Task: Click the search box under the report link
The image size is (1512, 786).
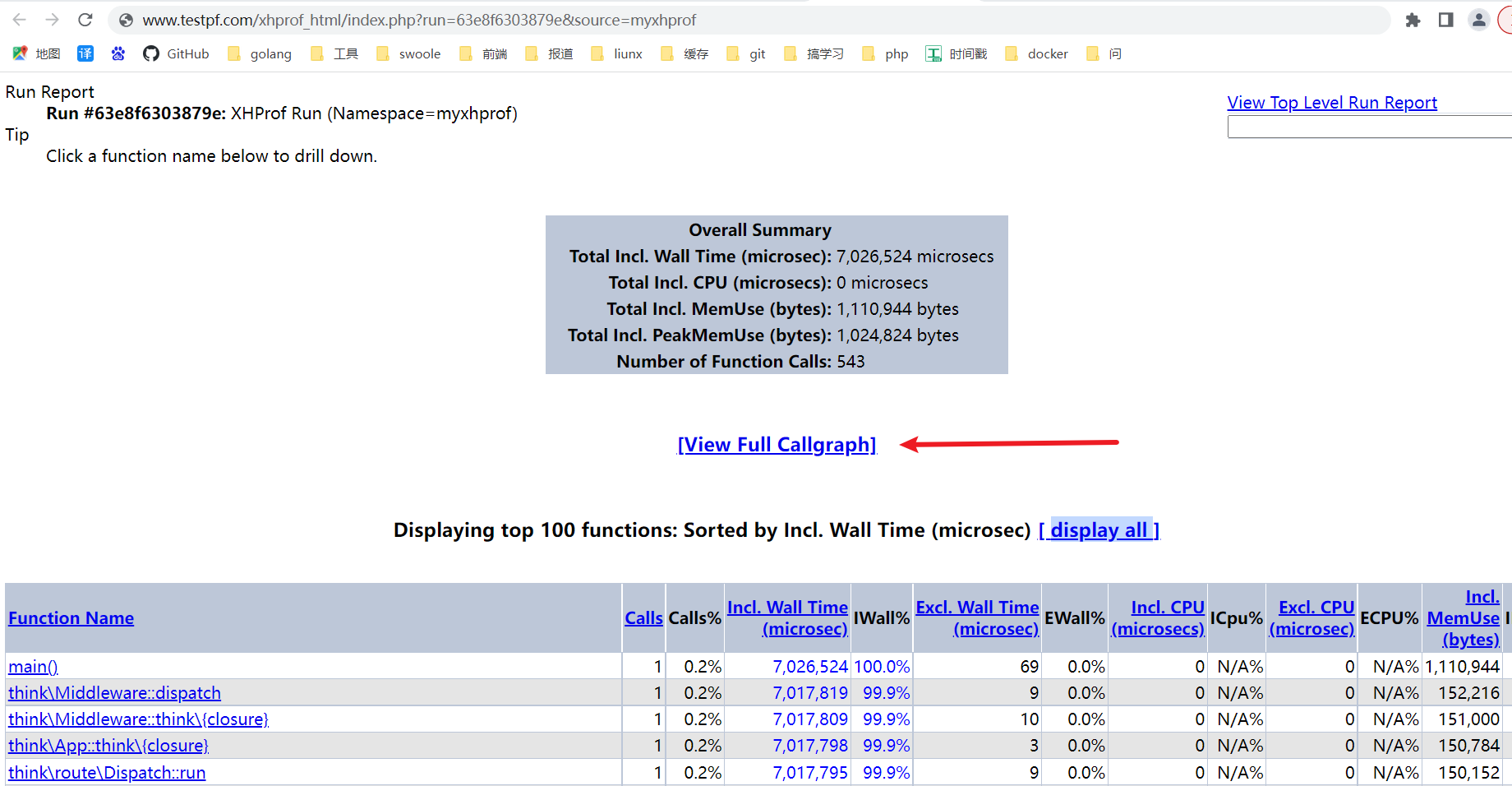Action: click(x=1369, y=127)
